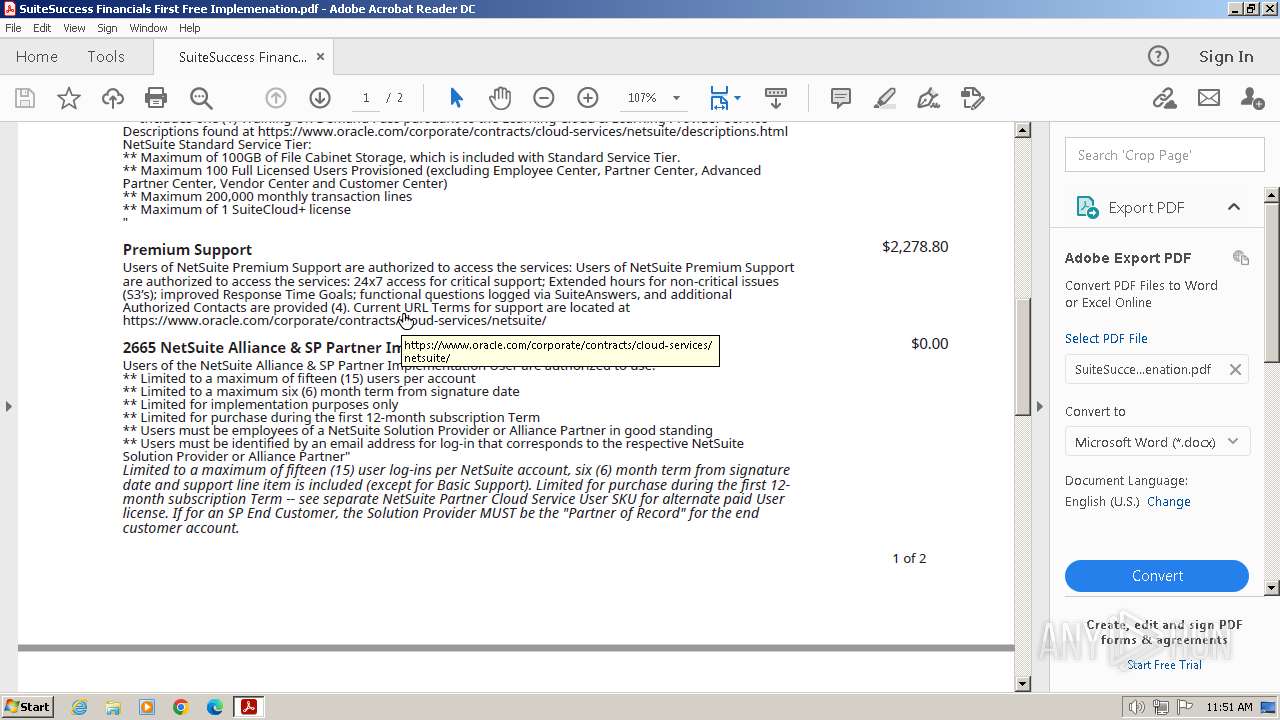Share a link to the file
The image size is (1280, 720).
(x=1164, y=98)
